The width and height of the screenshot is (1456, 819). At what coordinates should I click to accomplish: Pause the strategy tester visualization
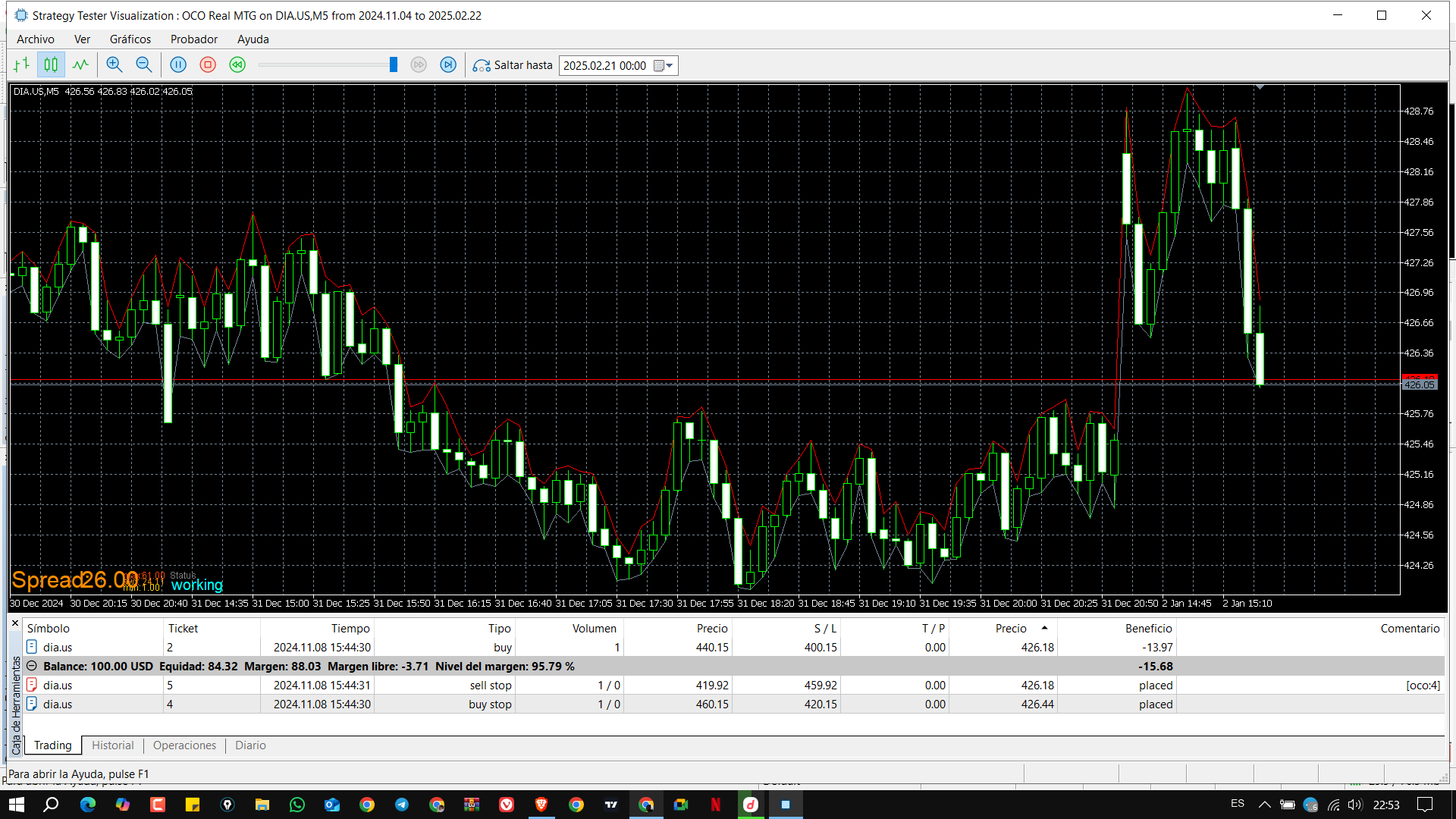point(178,65)
